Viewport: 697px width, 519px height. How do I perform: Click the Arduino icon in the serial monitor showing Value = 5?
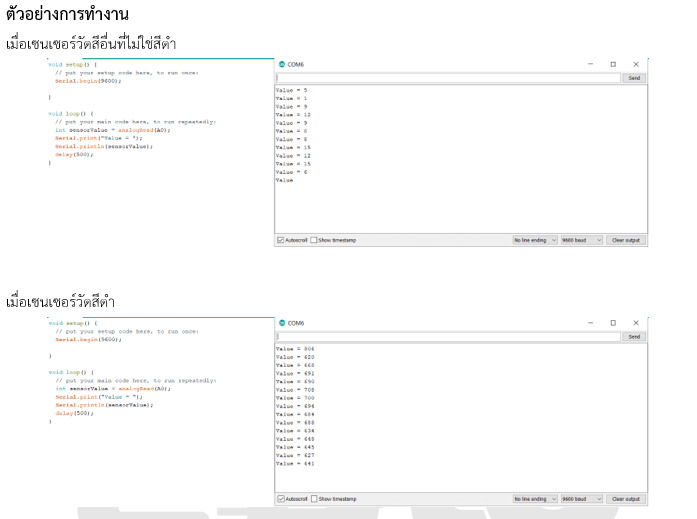(x=282, y=64)
